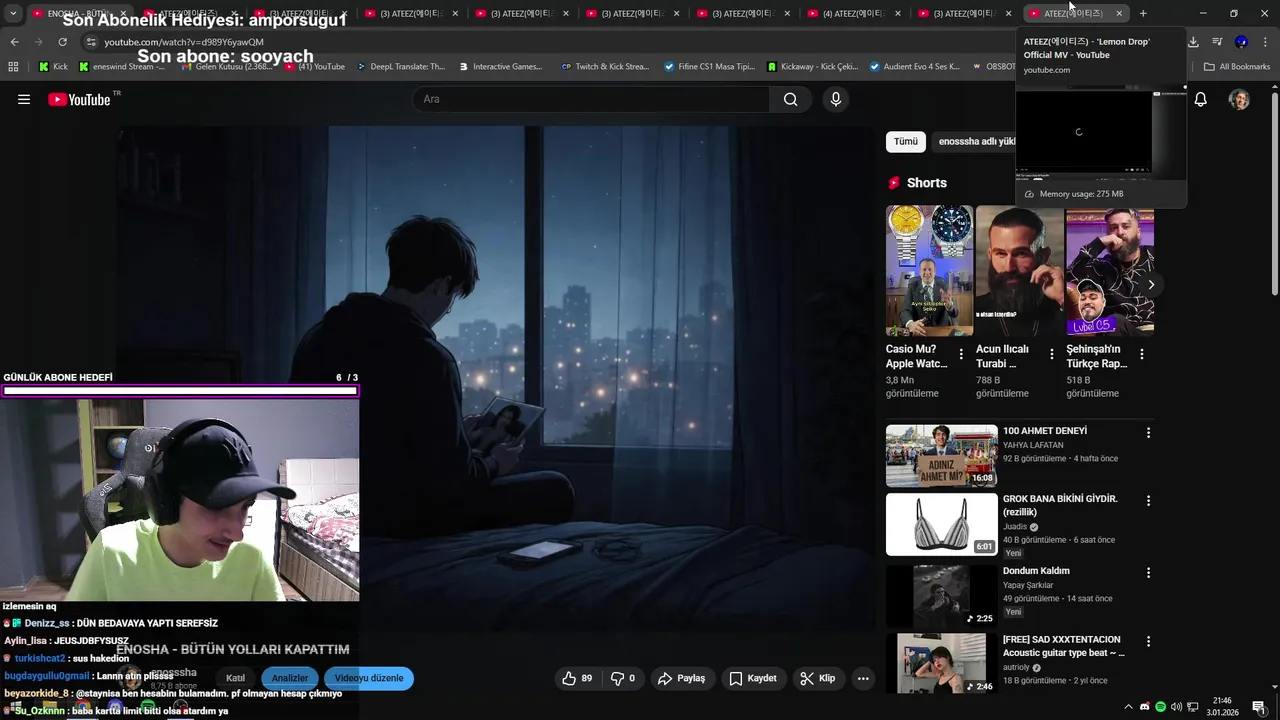Dislike the video with thumbs down
The width and height of the screenshot is (1280, 720).
pos(624,678)
